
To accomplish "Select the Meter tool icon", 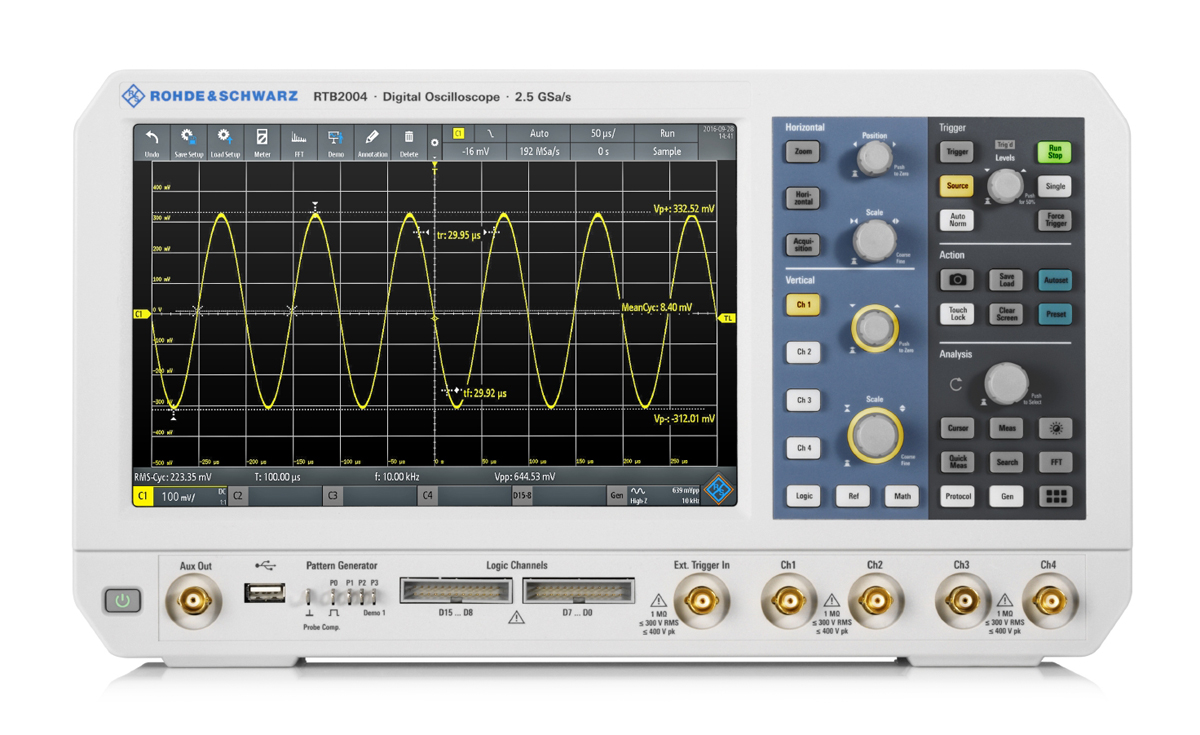I will pyautogui.click(x=262, y=141).
